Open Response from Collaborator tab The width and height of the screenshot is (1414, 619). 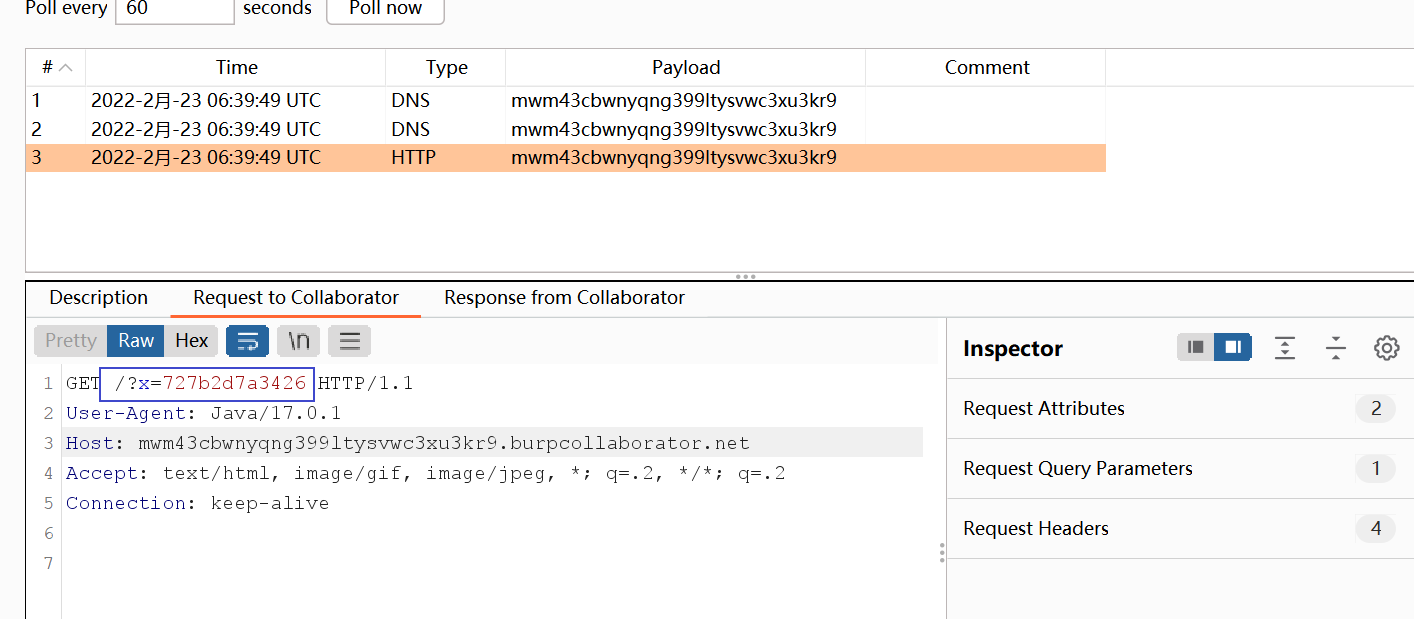(x=564, y=298)
